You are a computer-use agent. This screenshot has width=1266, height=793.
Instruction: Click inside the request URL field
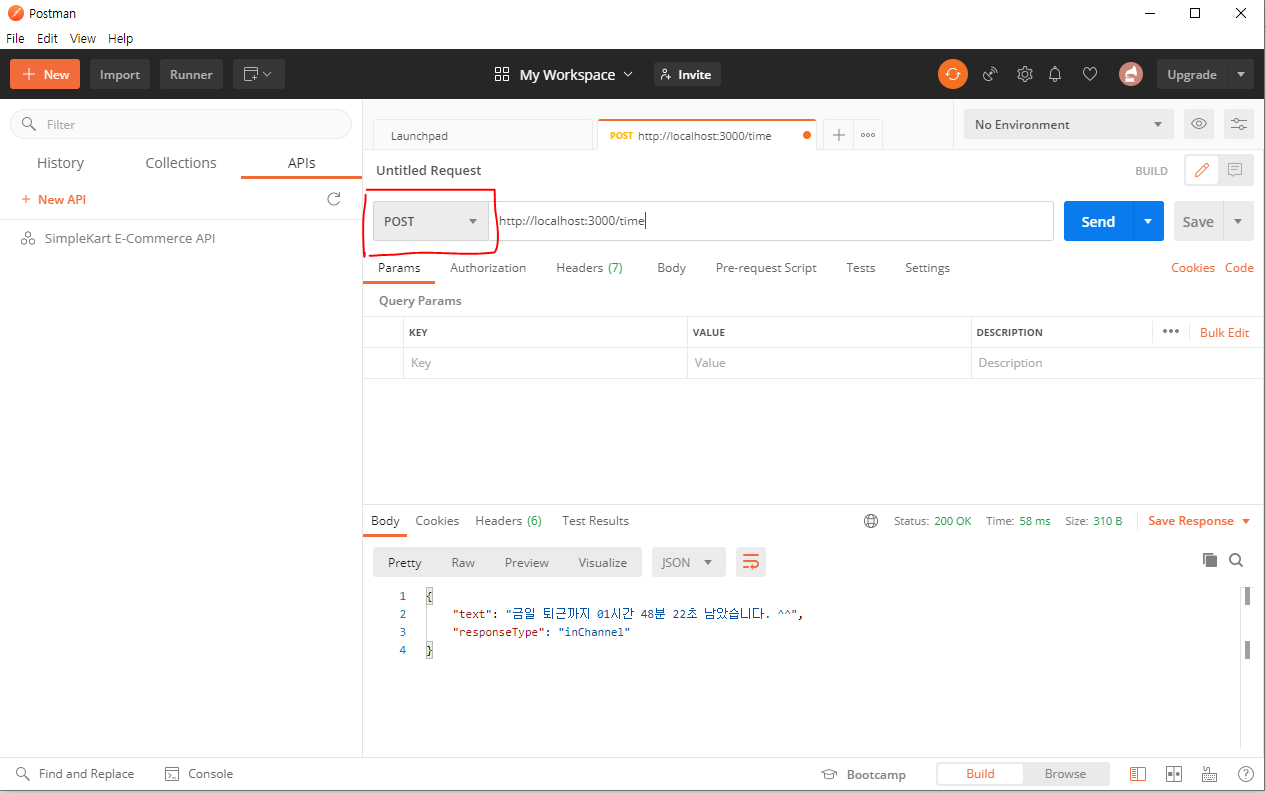tap(700, 221)
